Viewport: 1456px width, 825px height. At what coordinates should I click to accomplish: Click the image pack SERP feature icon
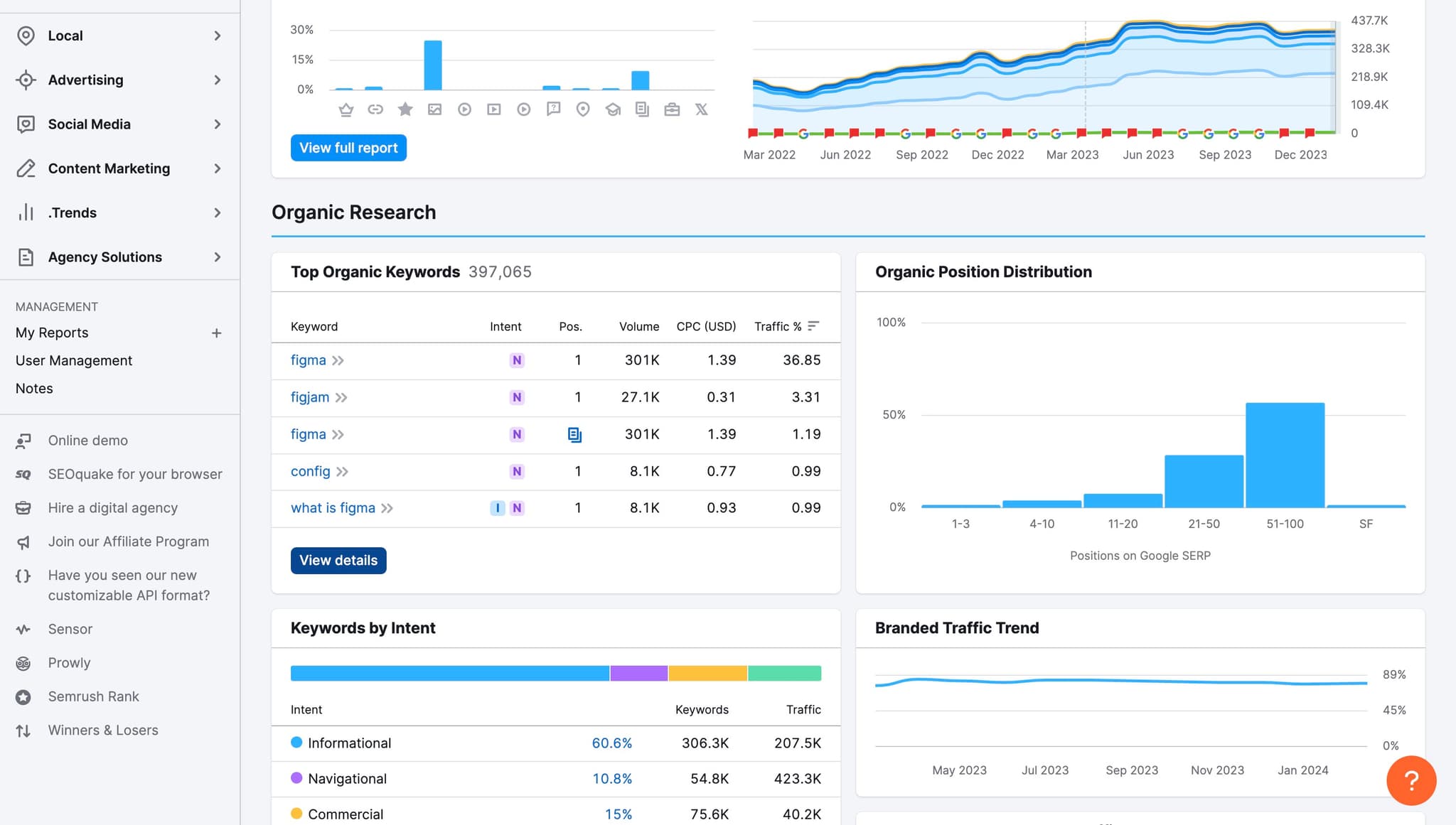(434, 109)
